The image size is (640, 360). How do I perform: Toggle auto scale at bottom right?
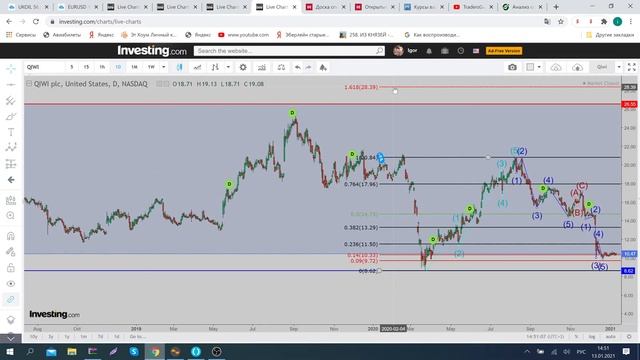point(611,337)
